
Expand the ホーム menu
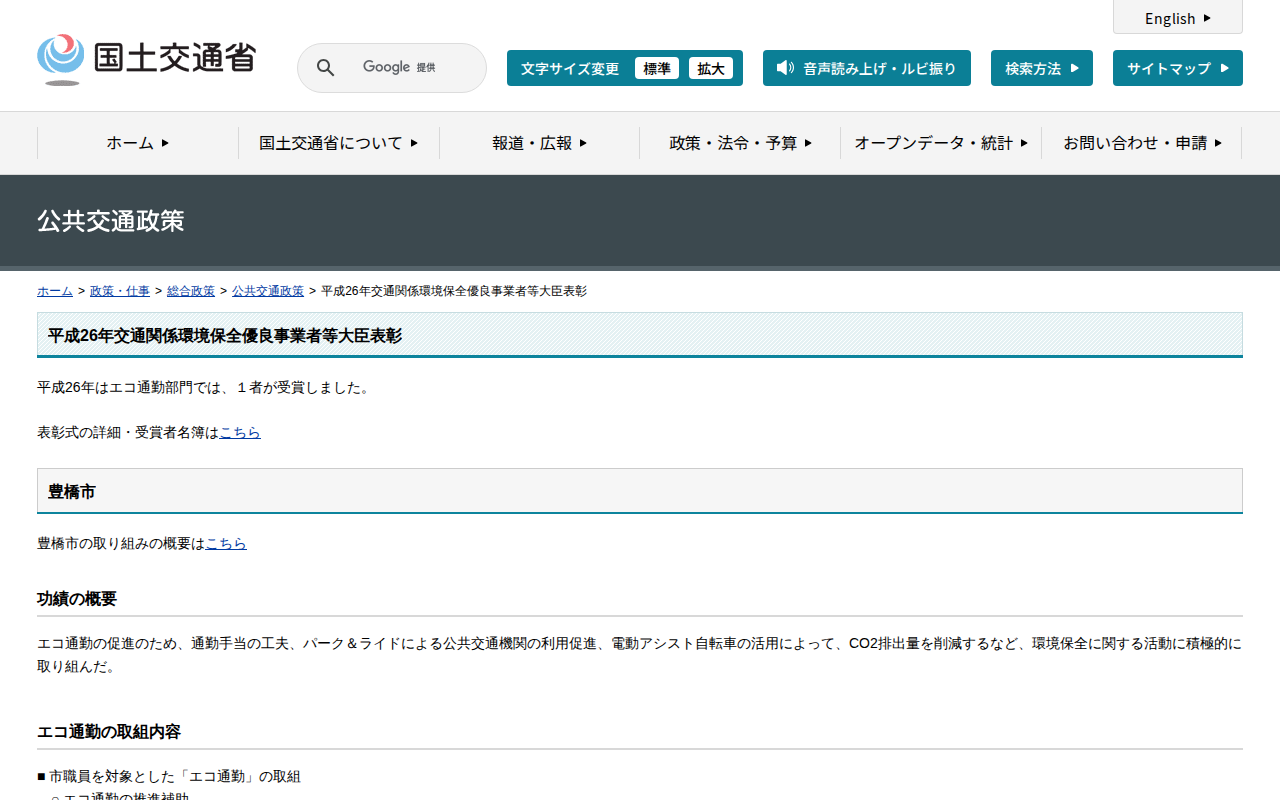(138, 143)
